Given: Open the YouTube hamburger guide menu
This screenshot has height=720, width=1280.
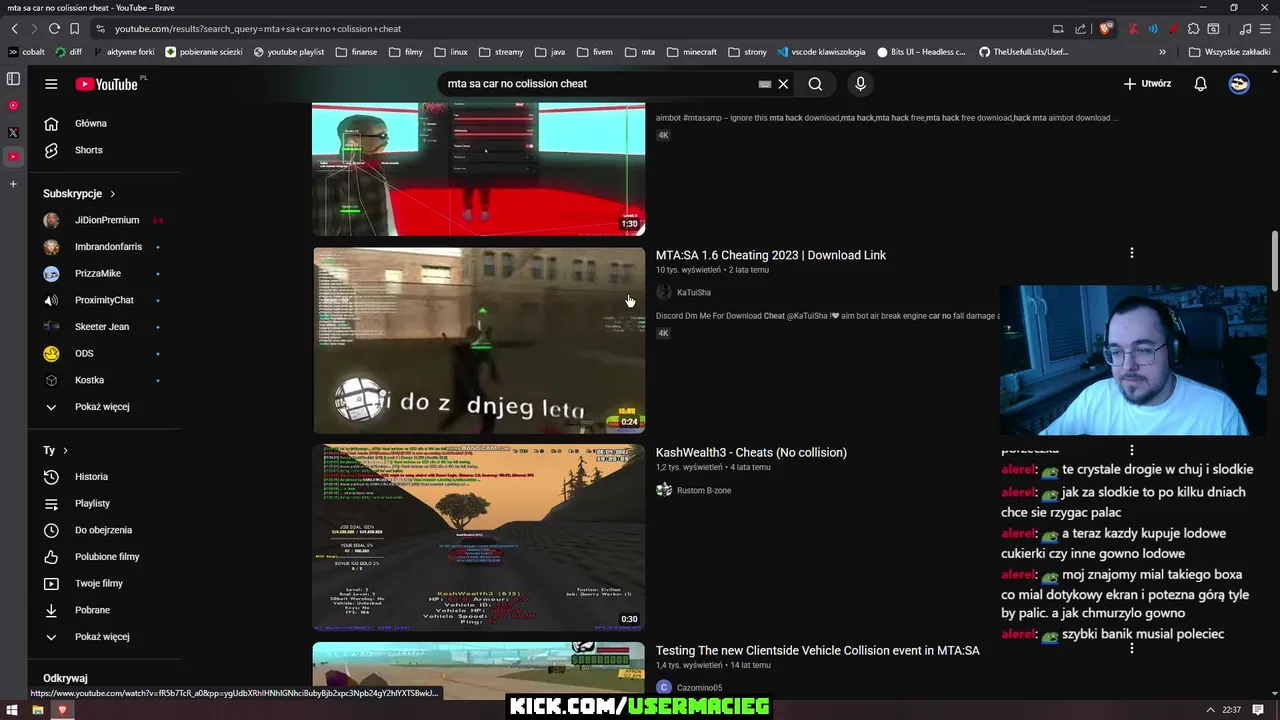Looking at the screenshot, I should tap(51, 84).
